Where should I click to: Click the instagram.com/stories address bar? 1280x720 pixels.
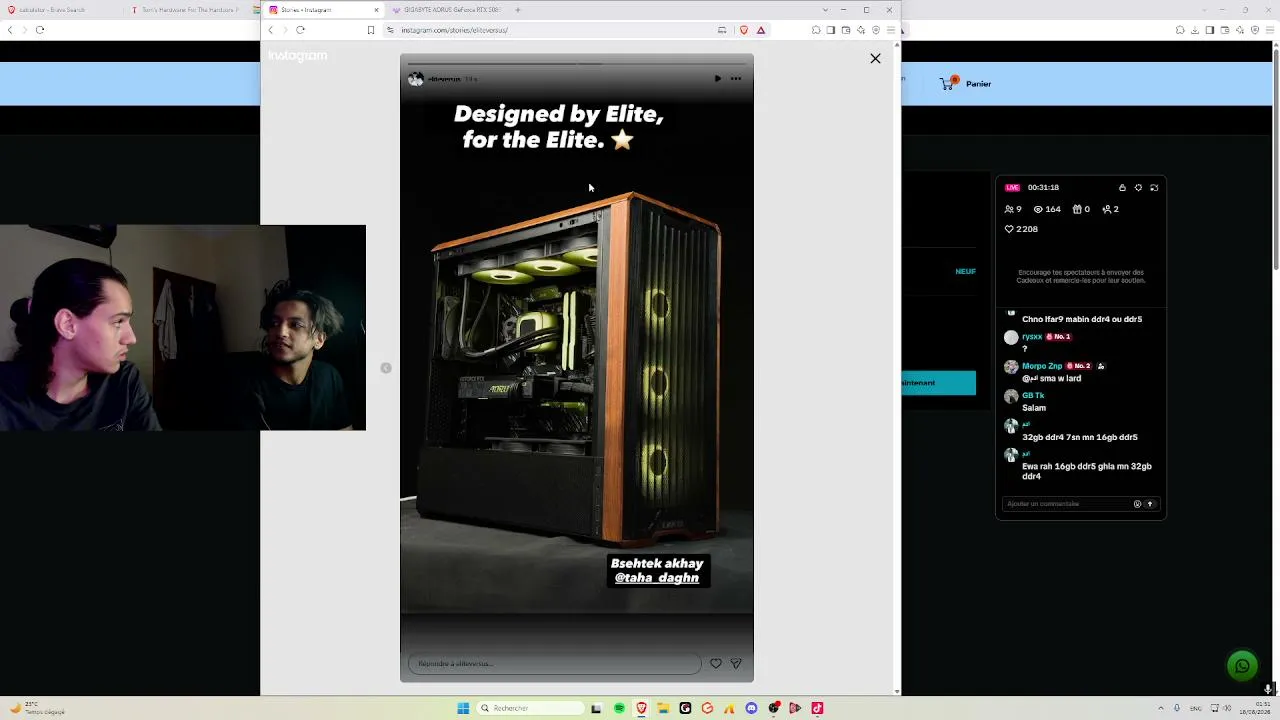pyautogui.click(x=555, y=30)
